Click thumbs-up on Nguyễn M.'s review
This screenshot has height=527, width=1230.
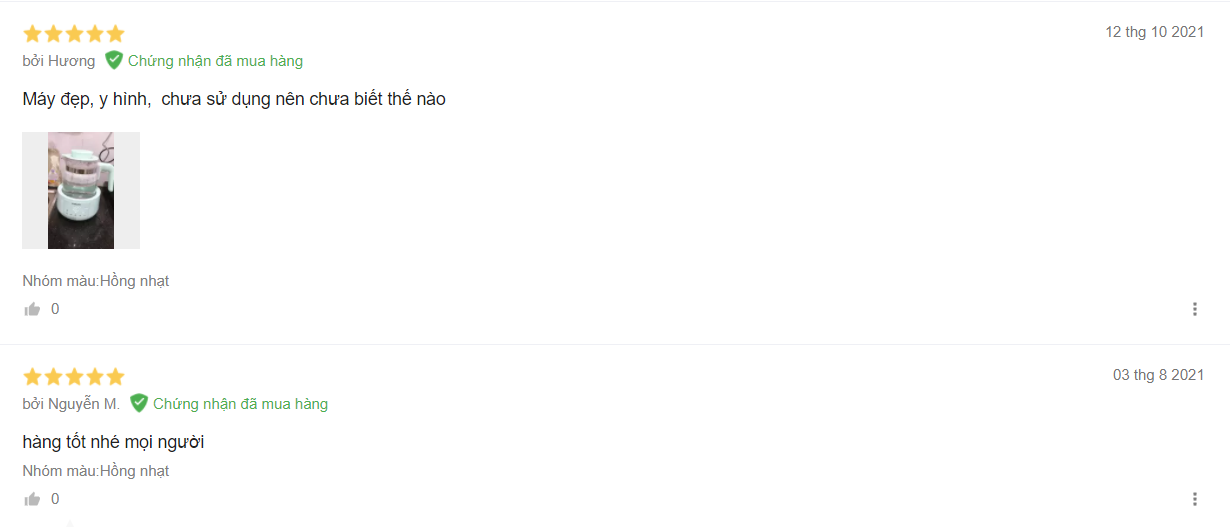tap(32, 499)
